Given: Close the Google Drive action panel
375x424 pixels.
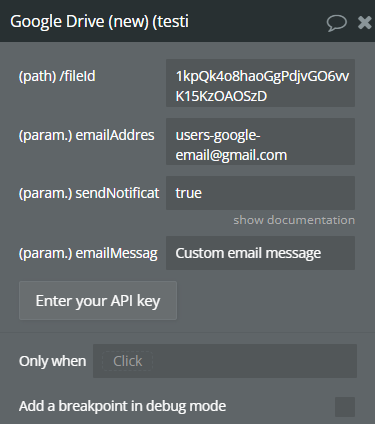Looking at the screenshot, I should click(x=364, y=23).
